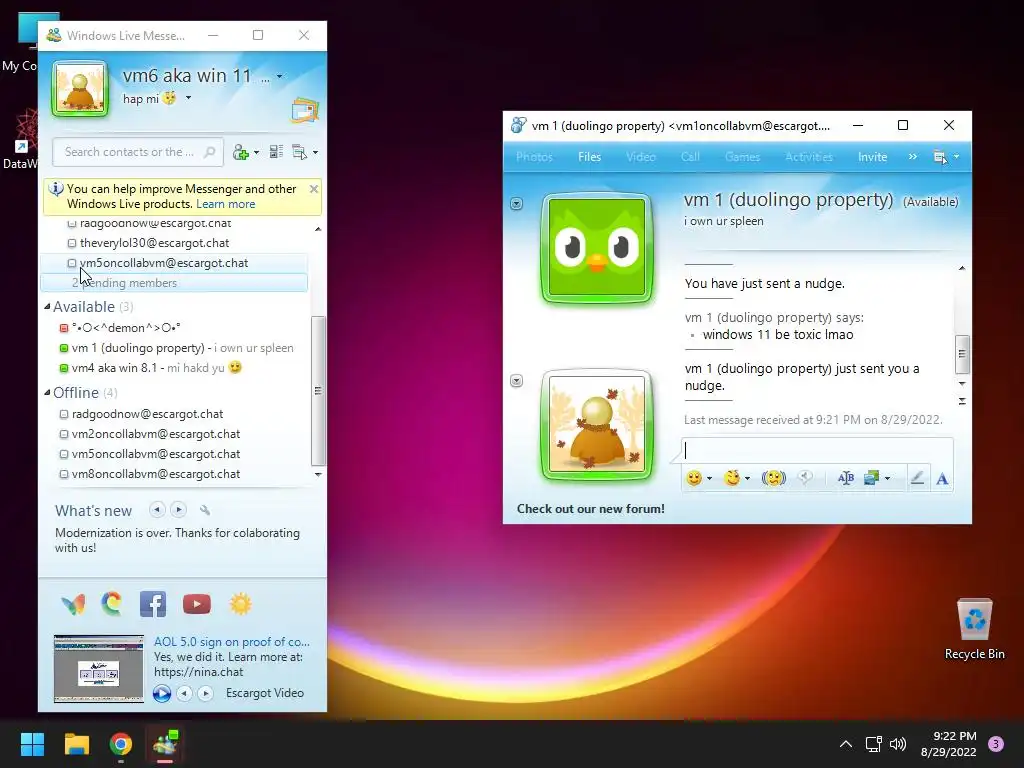Open the Show menu icon in Messenger
This screenshot has width=1024, height=768.
coord(300,152)
